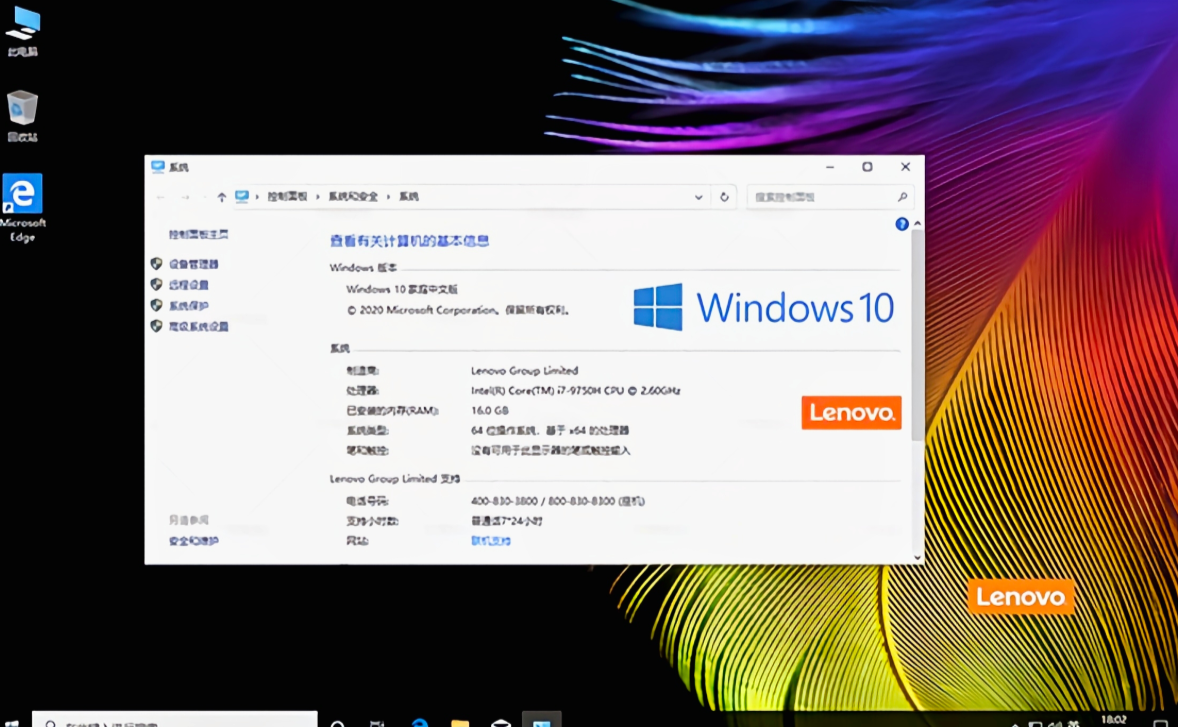The image size is (1178, 727).
Task: Click the Lenovo Group Limited 支持 section header
Action: (x=394, y=478)
